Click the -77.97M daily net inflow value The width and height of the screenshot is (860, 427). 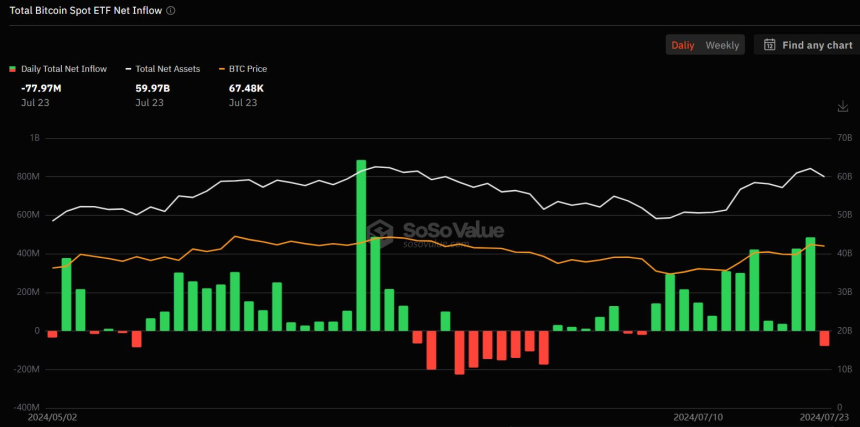pos(41,88)
